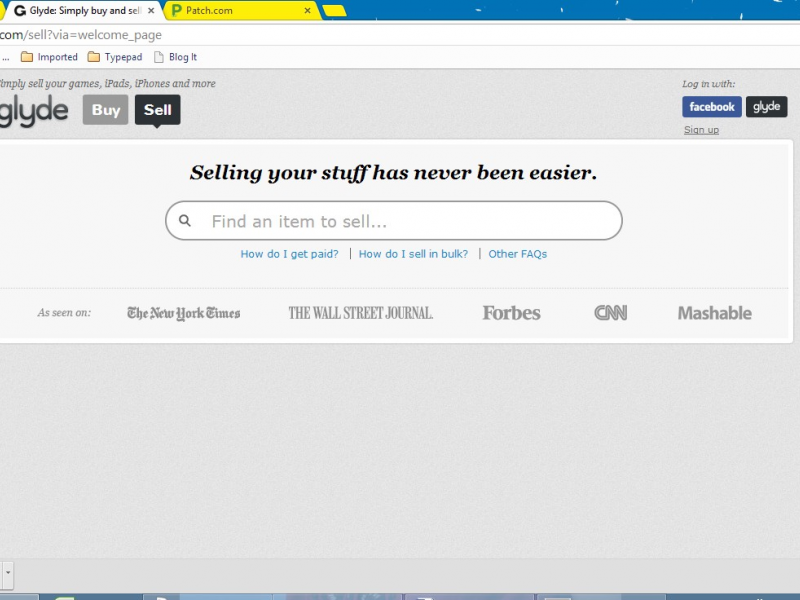Click the As seen on label

64,313
